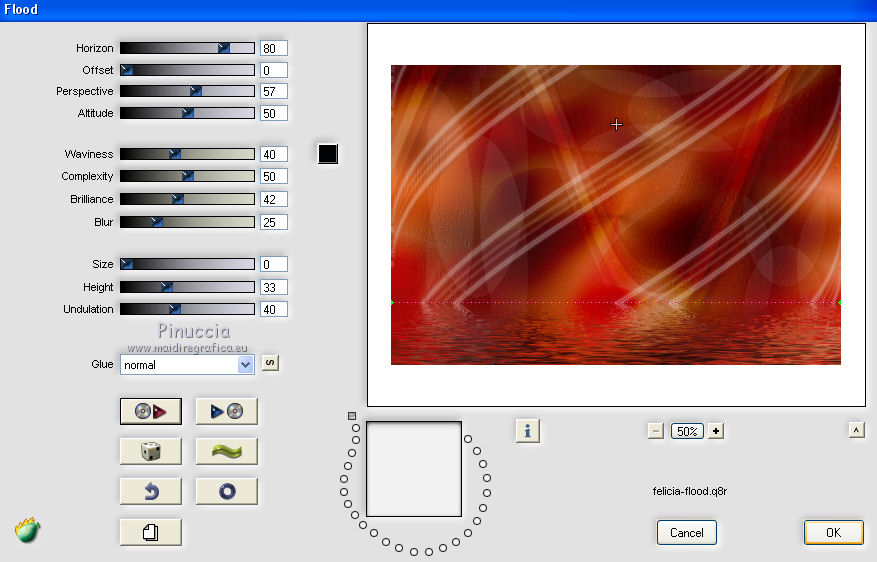Screen dimensions: 877x562
Task: Click the Waviness slider track
Action: [187, 154]
